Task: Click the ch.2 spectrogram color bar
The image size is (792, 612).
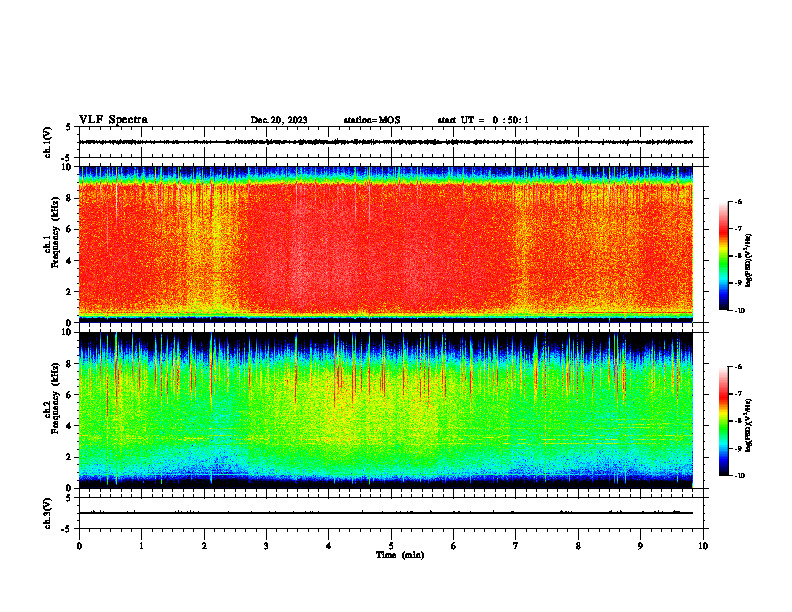Action: (x=723, y=421)
